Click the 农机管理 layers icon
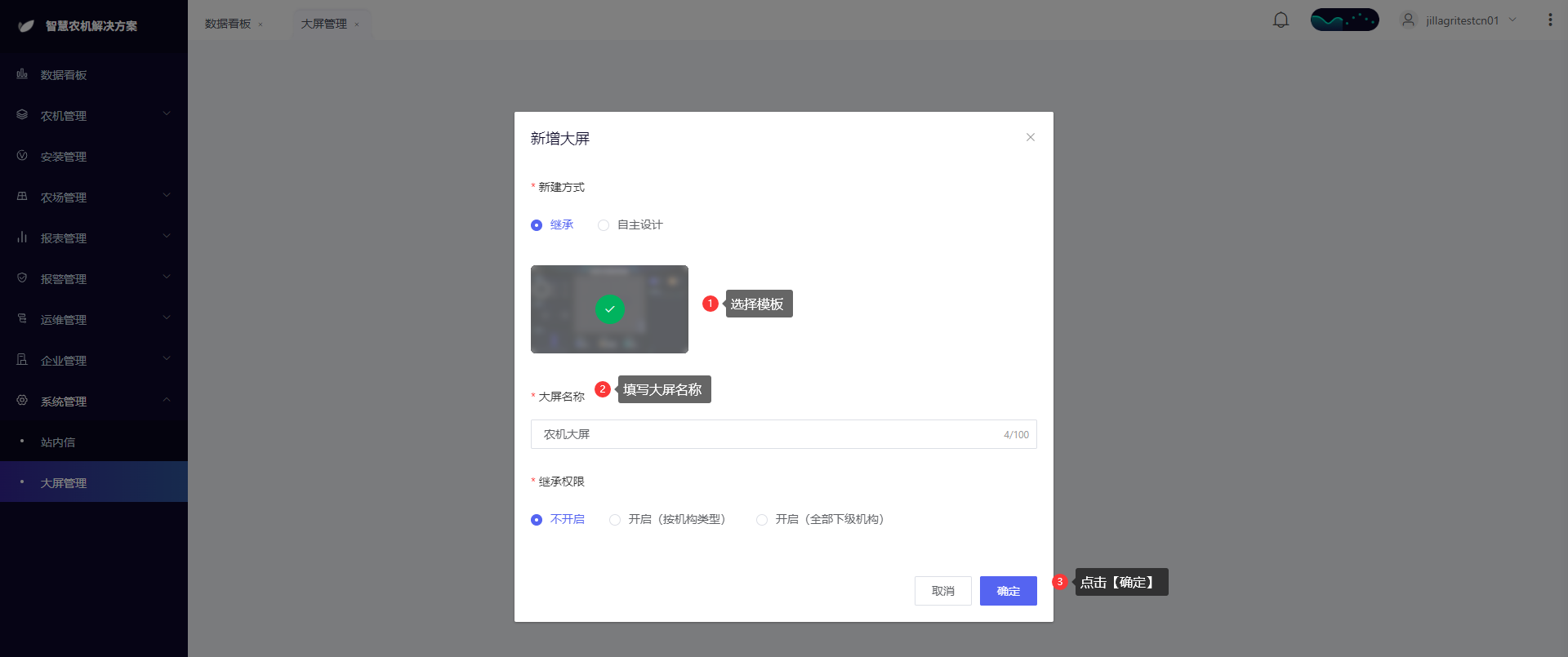 [22, 115]
